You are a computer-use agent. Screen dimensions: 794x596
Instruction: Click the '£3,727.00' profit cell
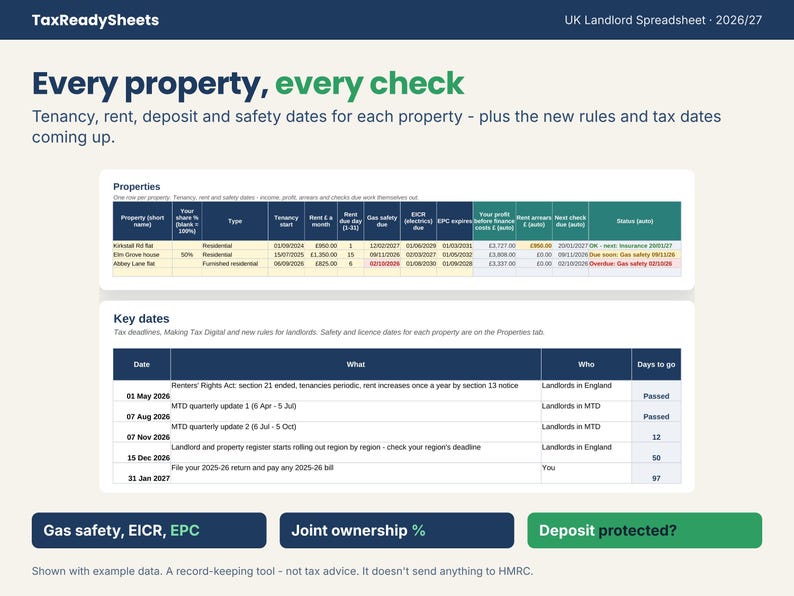point(494,246)
